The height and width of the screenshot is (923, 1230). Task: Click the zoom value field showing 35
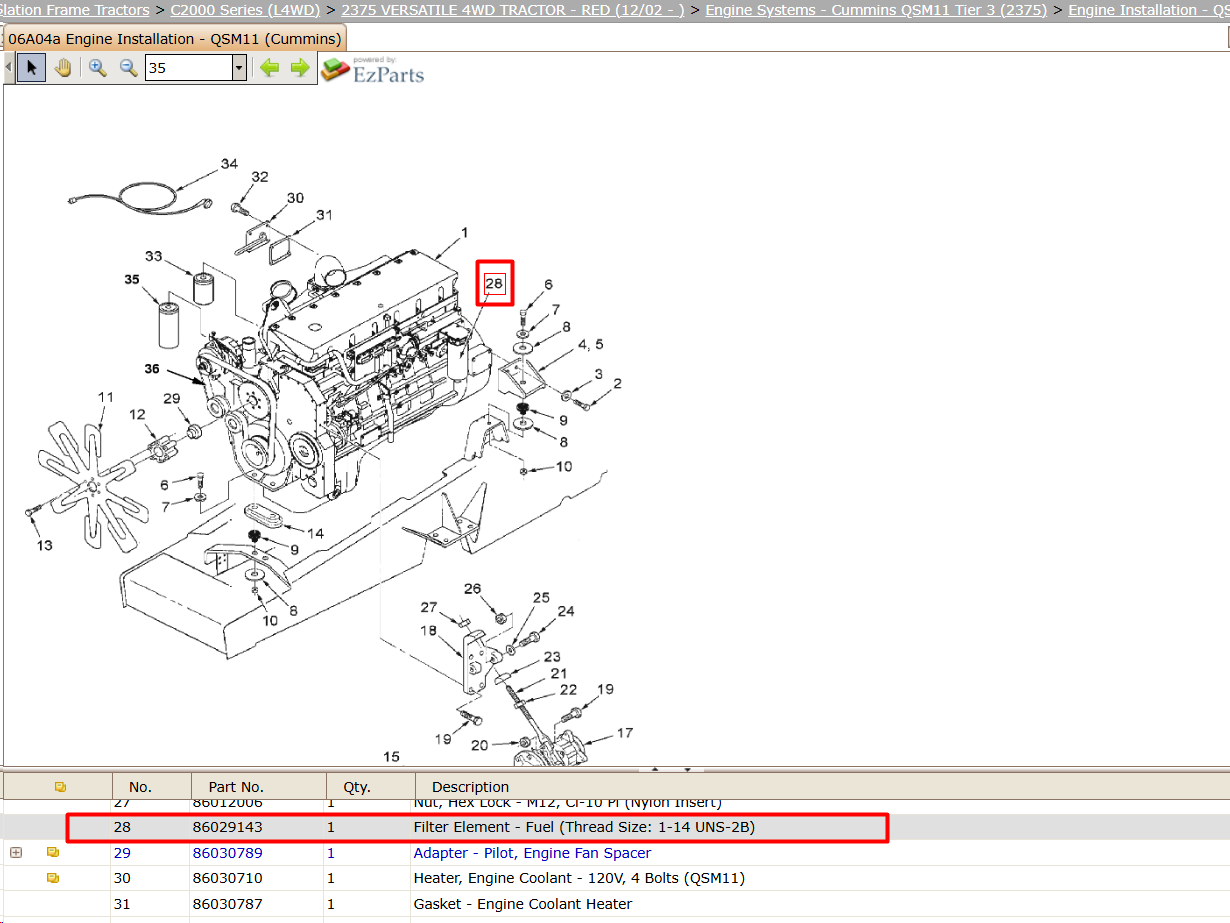[188, 68]
